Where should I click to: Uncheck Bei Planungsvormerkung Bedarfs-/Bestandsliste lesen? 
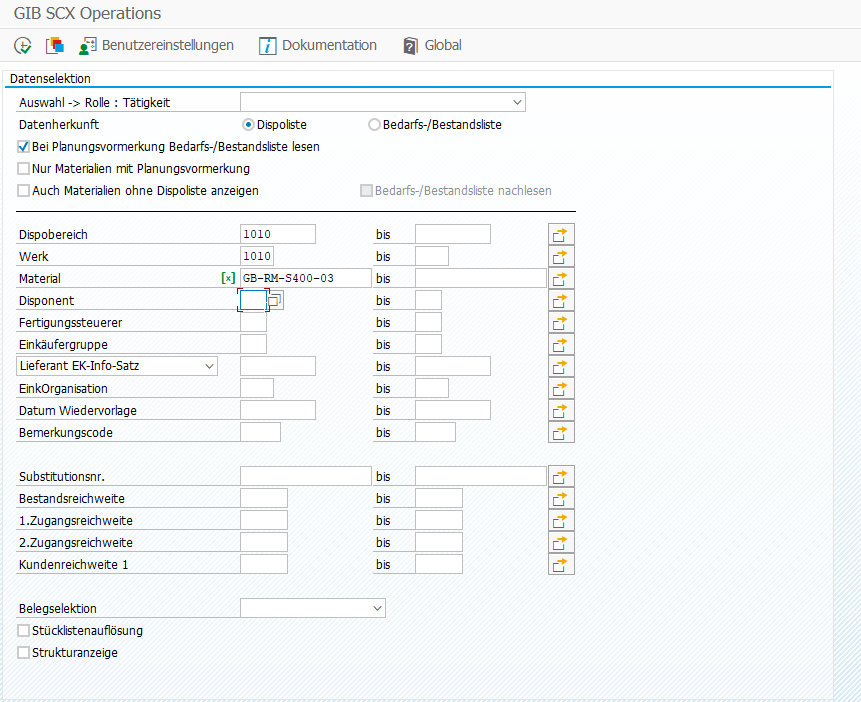(x=24, y=147)
